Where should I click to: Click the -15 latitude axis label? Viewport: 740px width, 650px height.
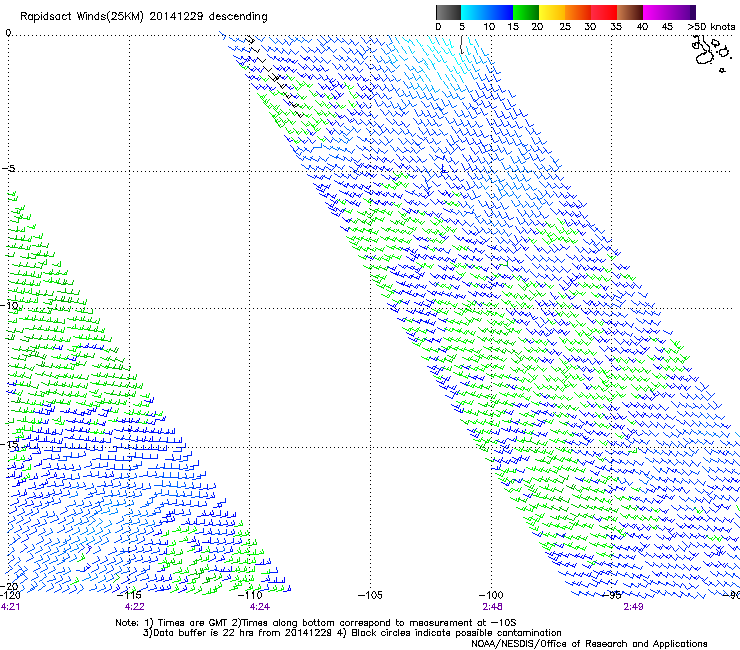pyautogui.click(x=9, y=444)
